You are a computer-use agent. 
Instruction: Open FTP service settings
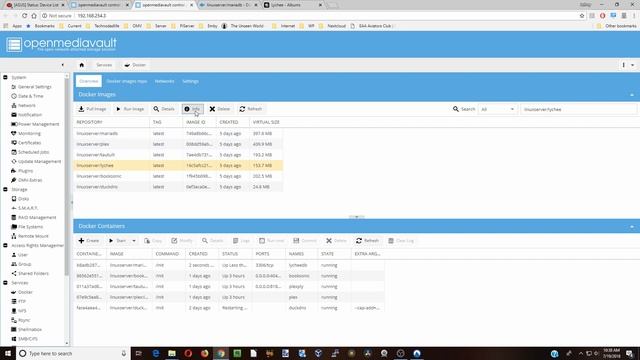(x=22, y=301)
